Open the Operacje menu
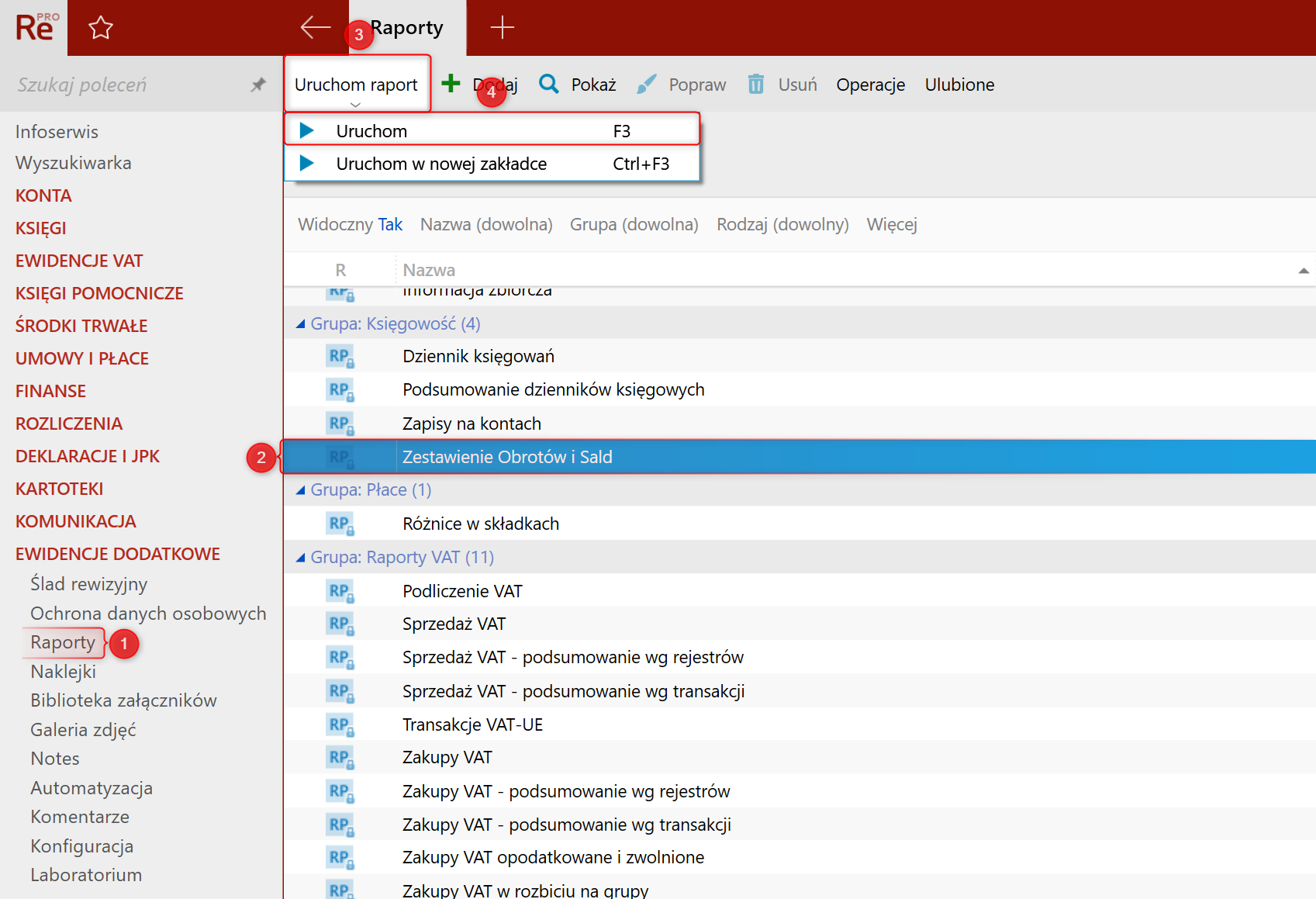The image size is (1316, 899). (870, 85)
